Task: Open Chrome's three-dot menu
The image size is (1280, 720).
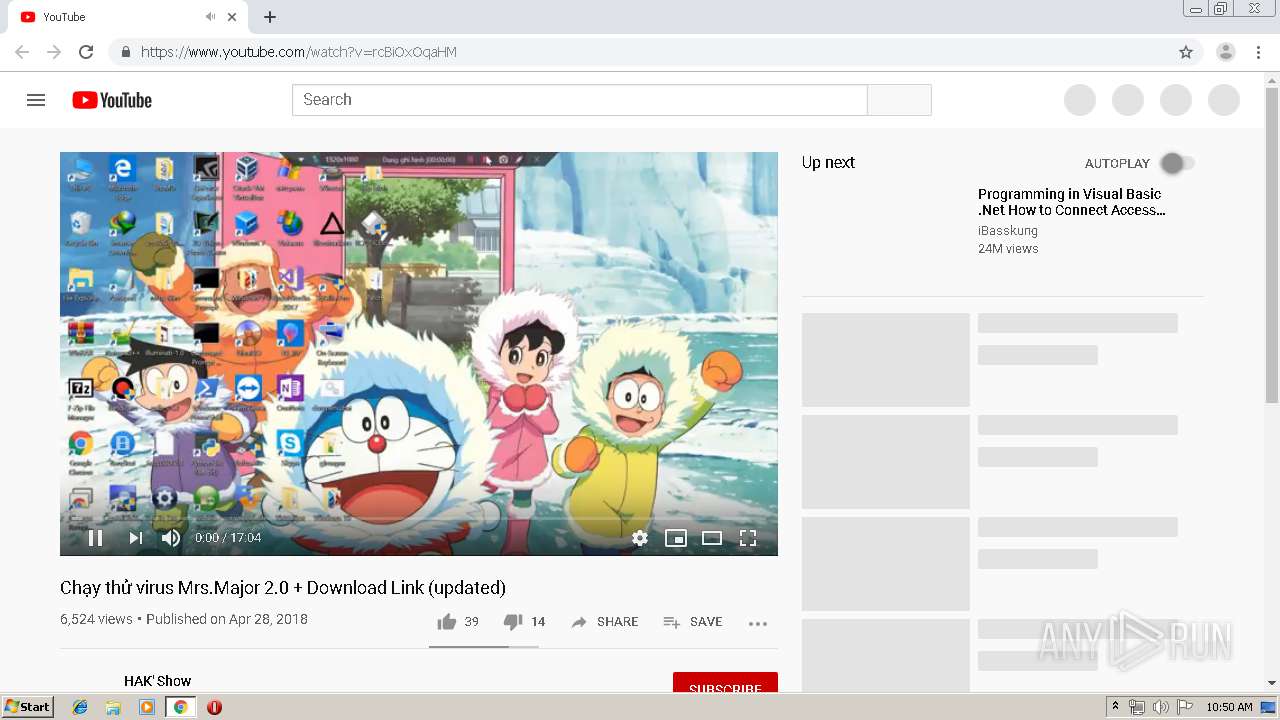Action: pyautogui.click(x=1258, y=52)
